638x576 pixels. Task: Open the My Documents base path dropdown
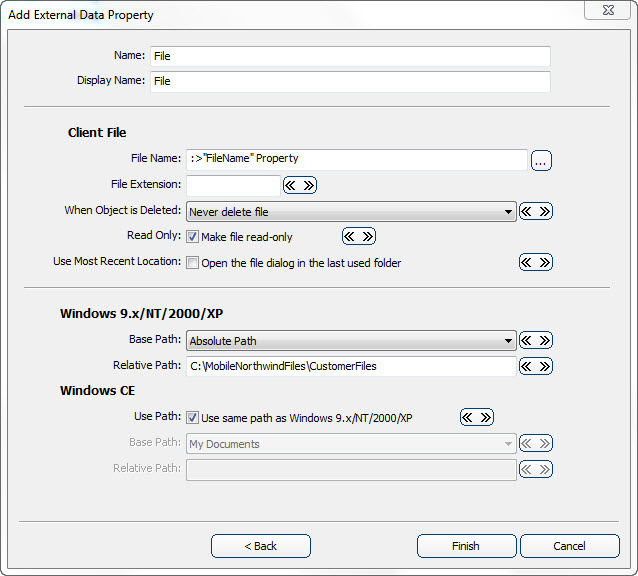click(x=351, y=443)
